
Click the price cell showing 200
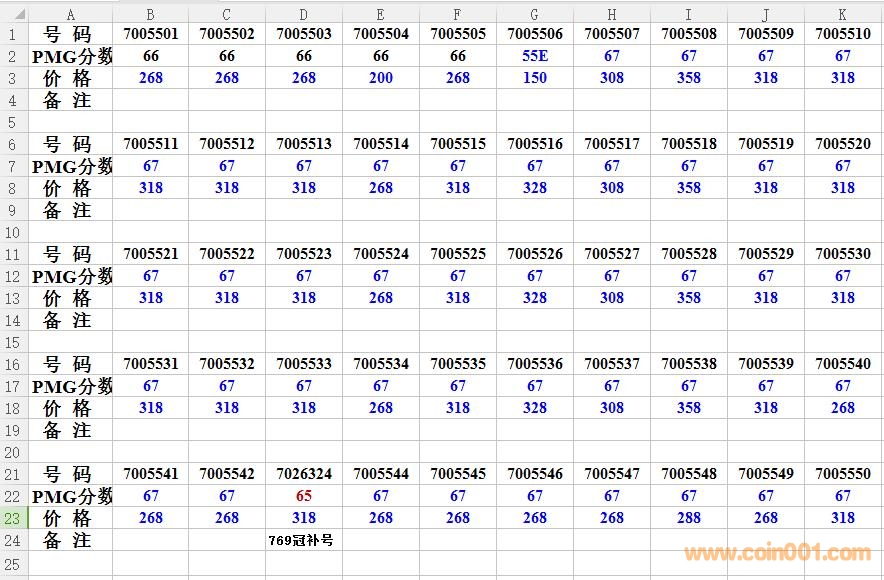pos(381,78)
